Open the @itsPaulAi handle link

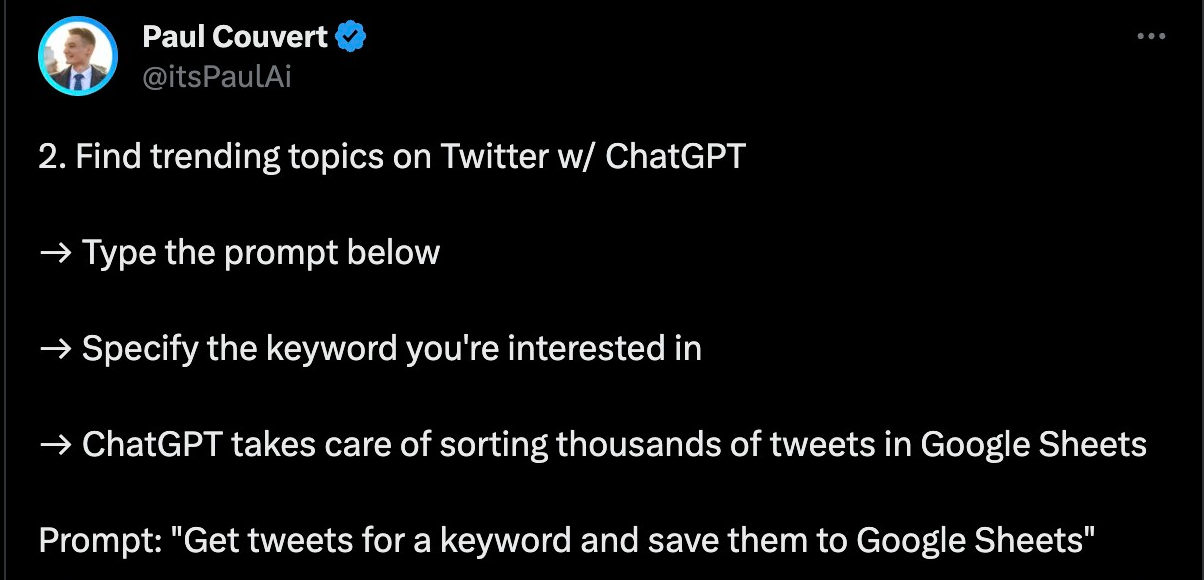coord(217,76)
